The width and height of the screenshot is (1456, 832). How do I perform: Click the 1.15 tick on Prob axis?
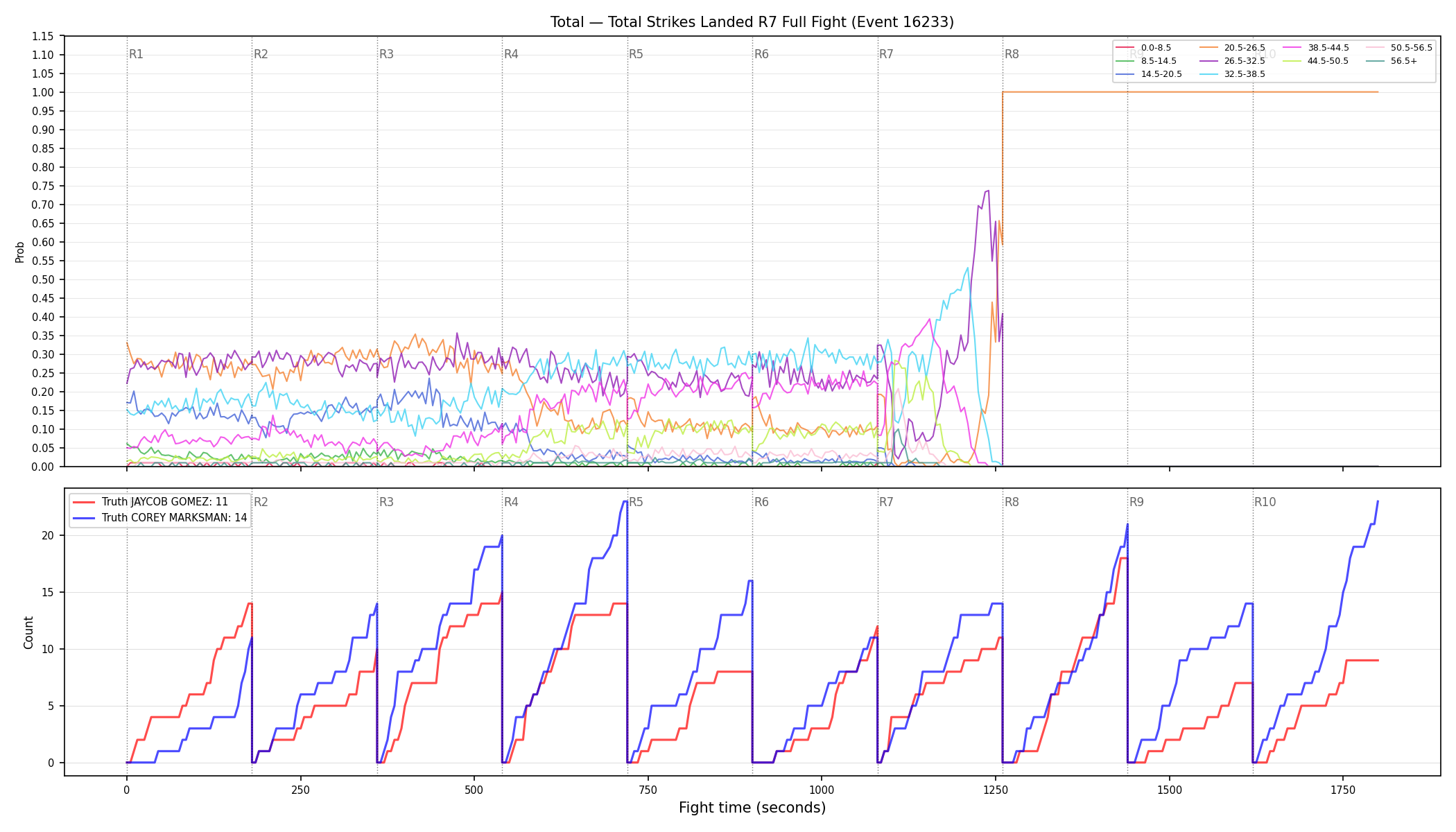pyautogui.click(x=43, y=36)
